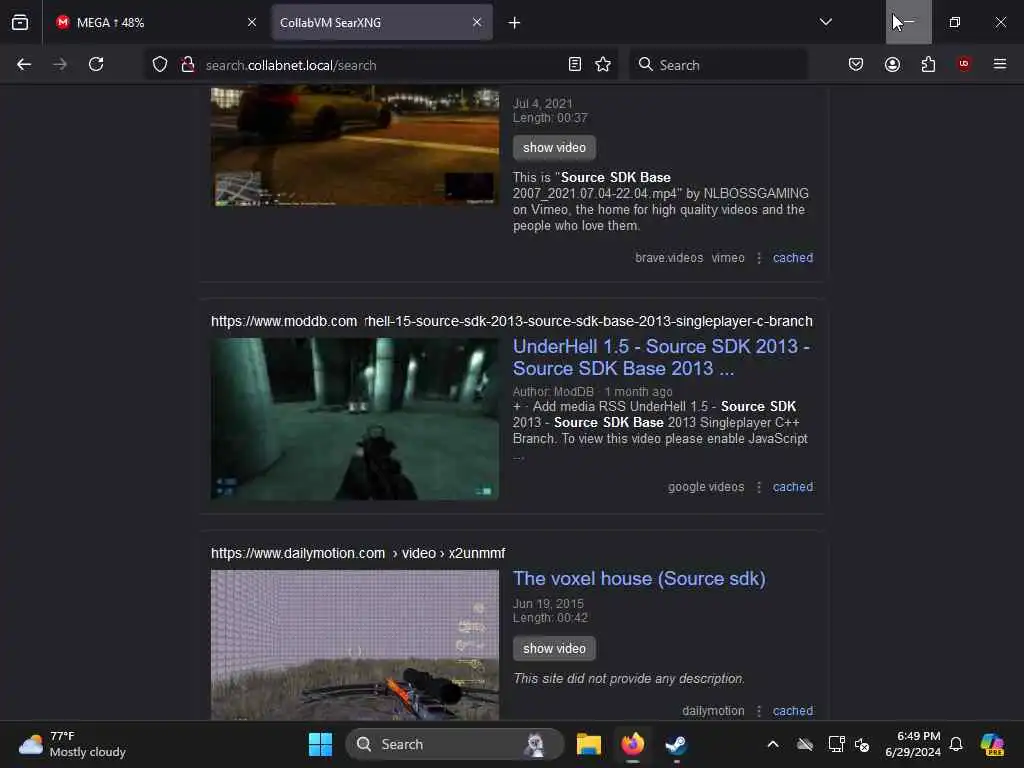This screenshot has width=1024, height=768.
Task: Expand the list all tabs dropdown
Action: click(x=825, y=22)
